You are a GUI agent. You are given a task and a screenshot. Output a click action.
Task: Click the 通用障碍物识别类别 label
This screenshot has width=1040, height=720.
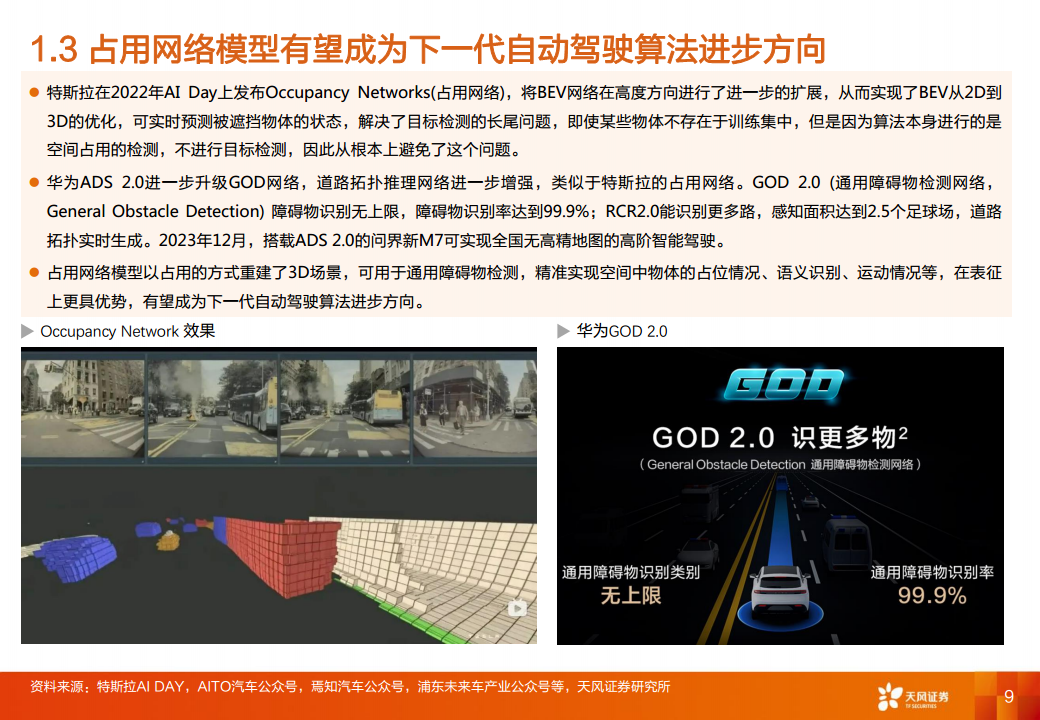click(x=631, y=572)
